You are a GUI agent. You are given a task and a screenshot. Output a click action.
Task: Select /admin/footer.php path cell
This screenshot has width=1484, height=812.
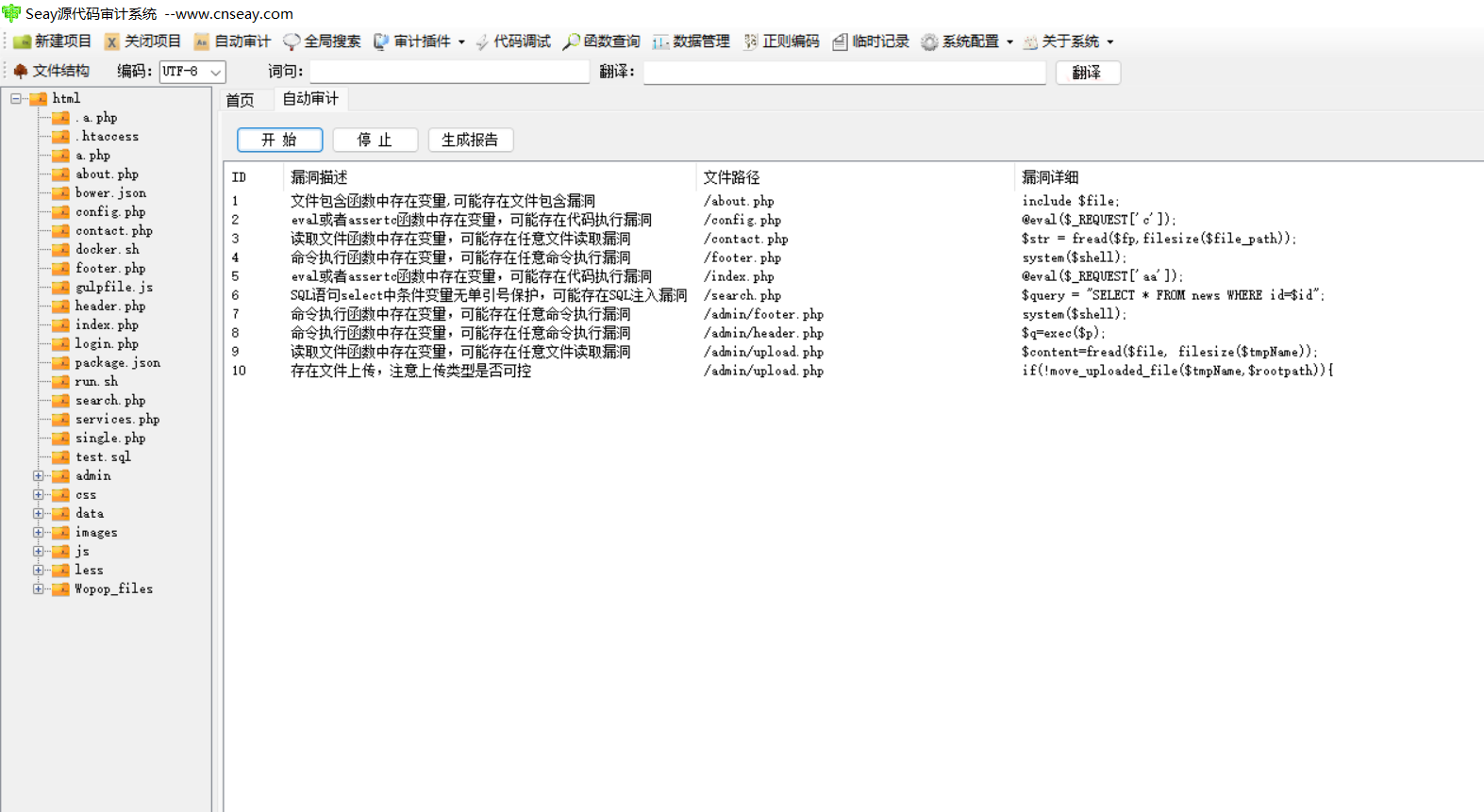[763, 314]
